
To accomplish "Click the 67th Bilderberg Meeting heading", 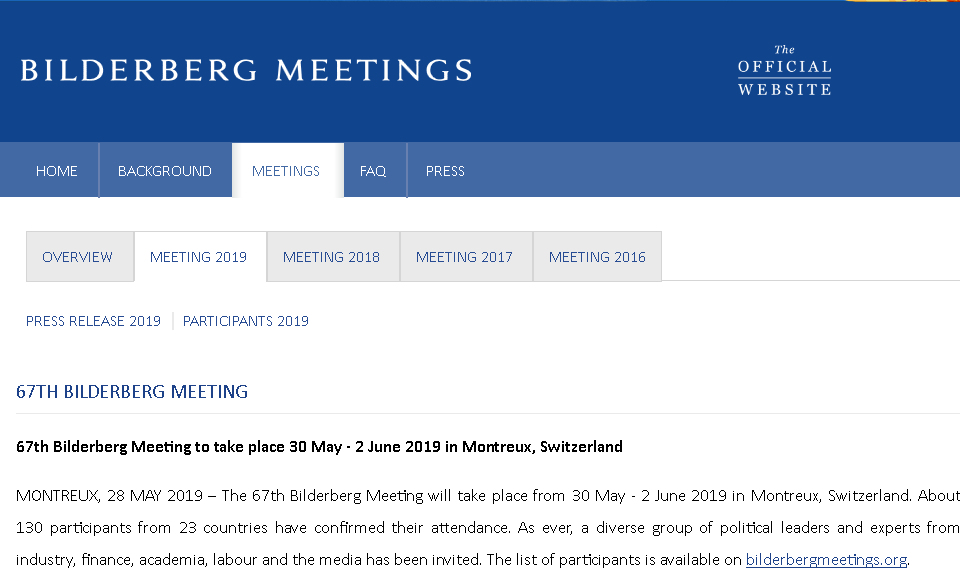I will point(132,392).
